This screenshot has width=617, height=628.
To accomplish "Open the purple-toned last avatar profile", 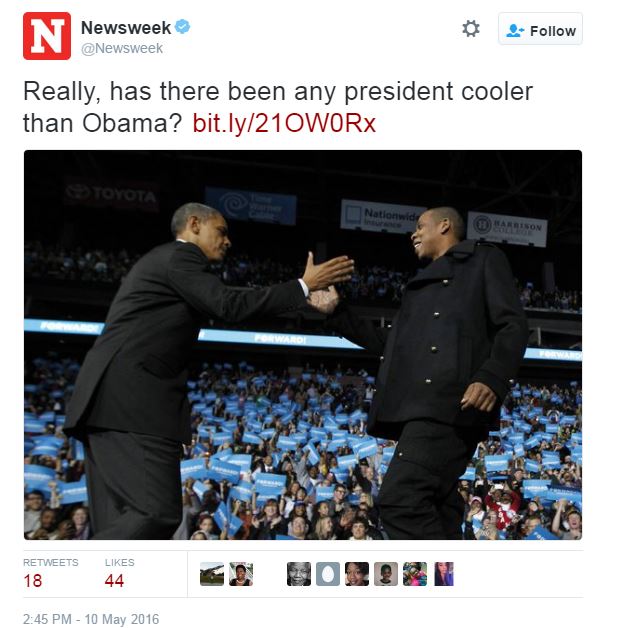I will pyautogui.click(x=444, y=574).
